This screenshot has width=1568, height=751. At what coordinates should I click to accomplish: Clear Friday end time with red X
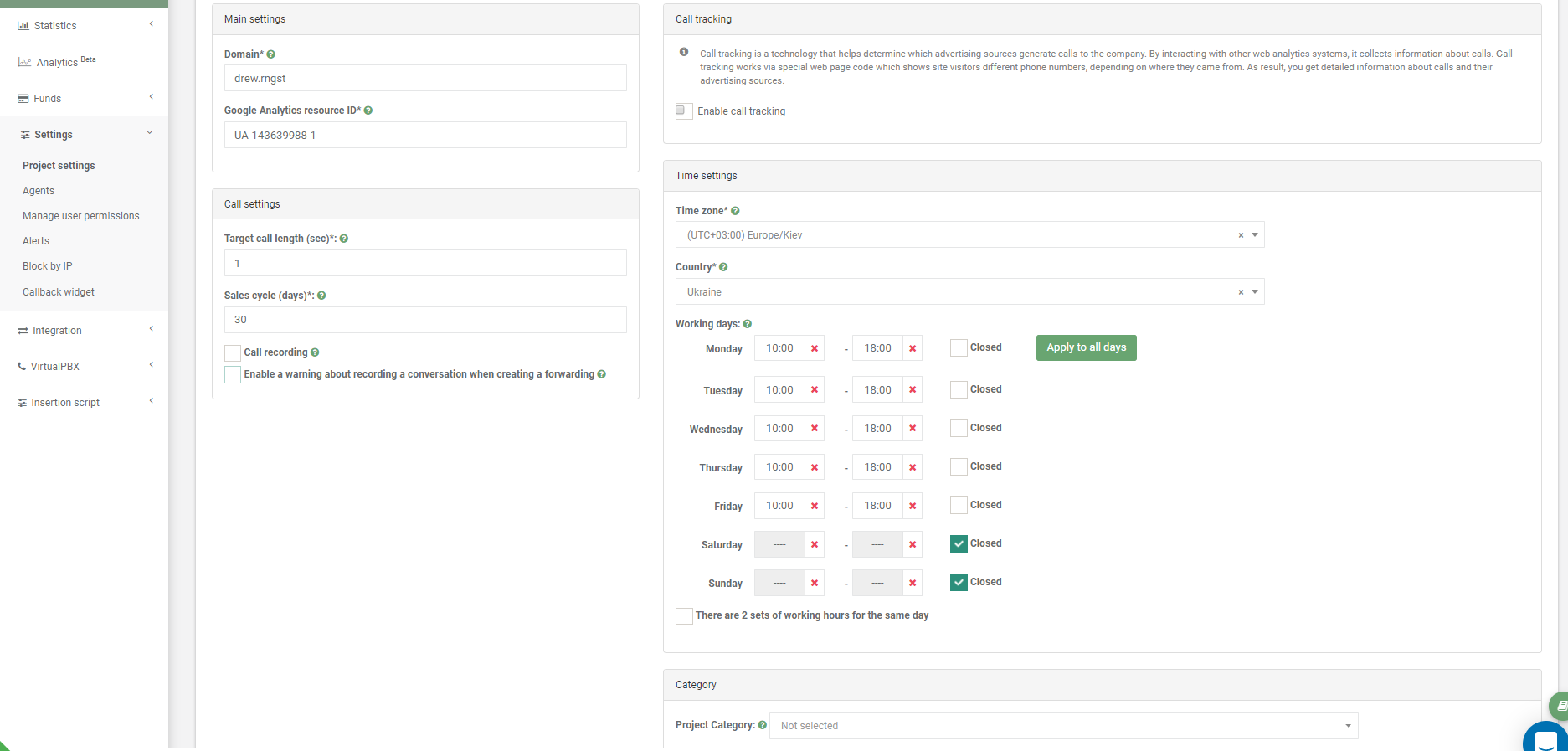[x=913, y=506]
